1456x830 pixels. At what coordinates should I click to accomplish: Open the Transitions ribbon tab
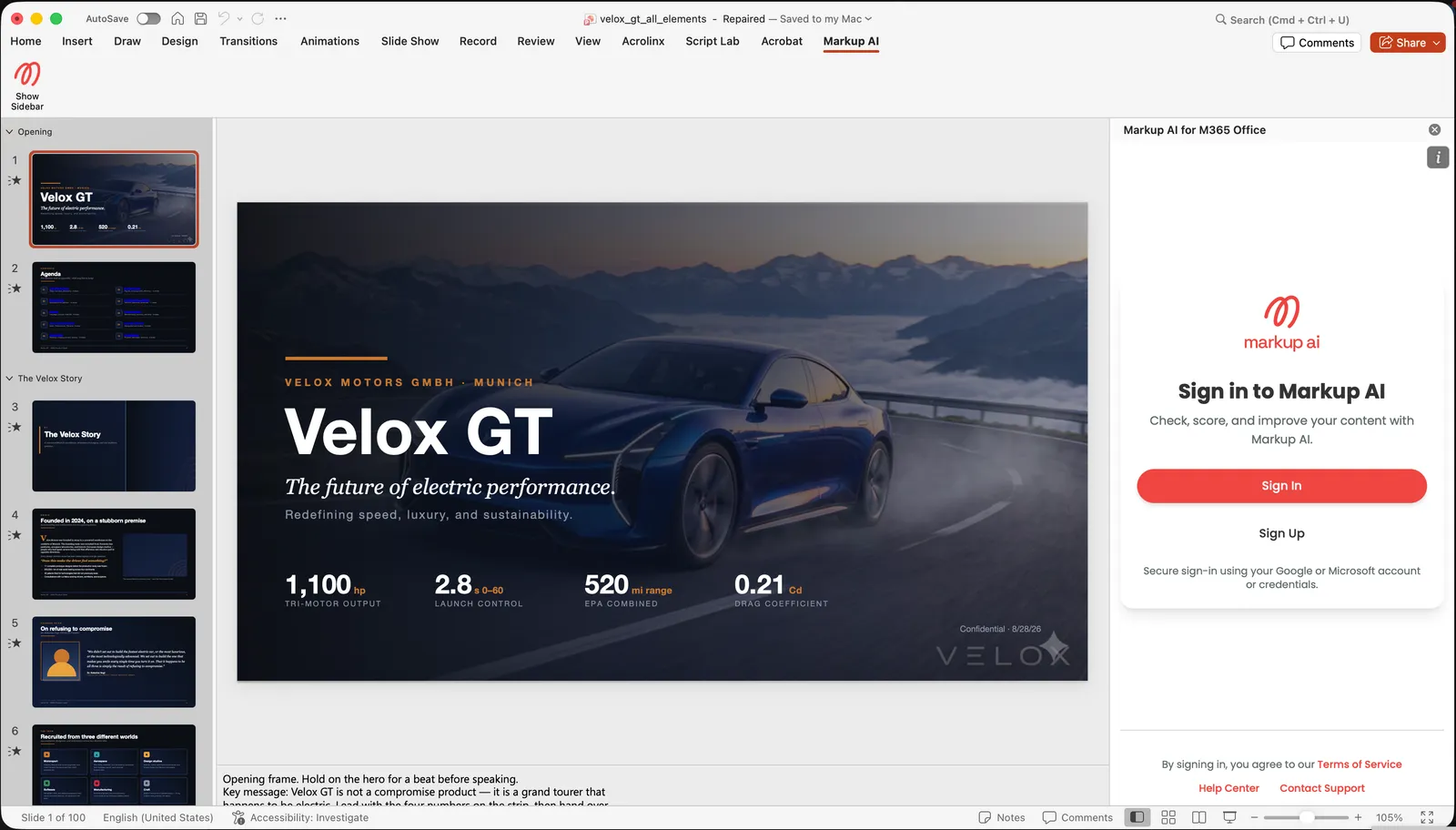(248, 41)
